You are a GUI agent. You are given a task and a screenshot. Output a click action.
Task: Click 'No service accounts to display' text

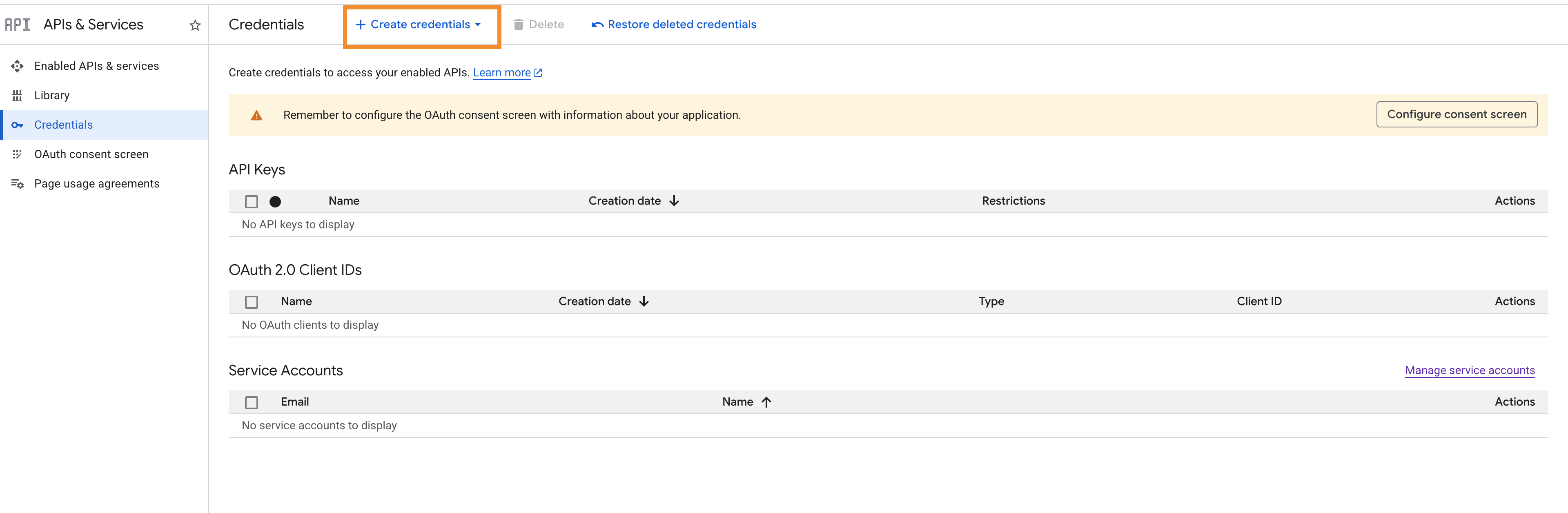coord(319,425)
